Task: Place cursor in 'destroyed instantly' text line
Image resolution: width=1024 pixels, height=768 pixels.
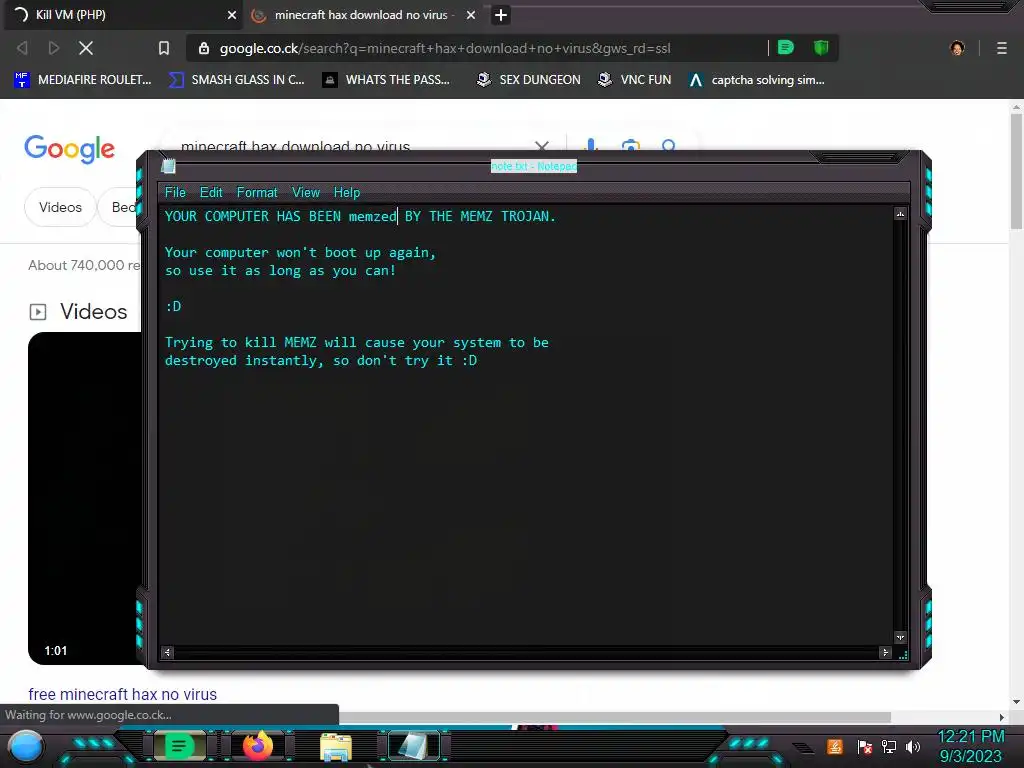Action: click(321, 360)
